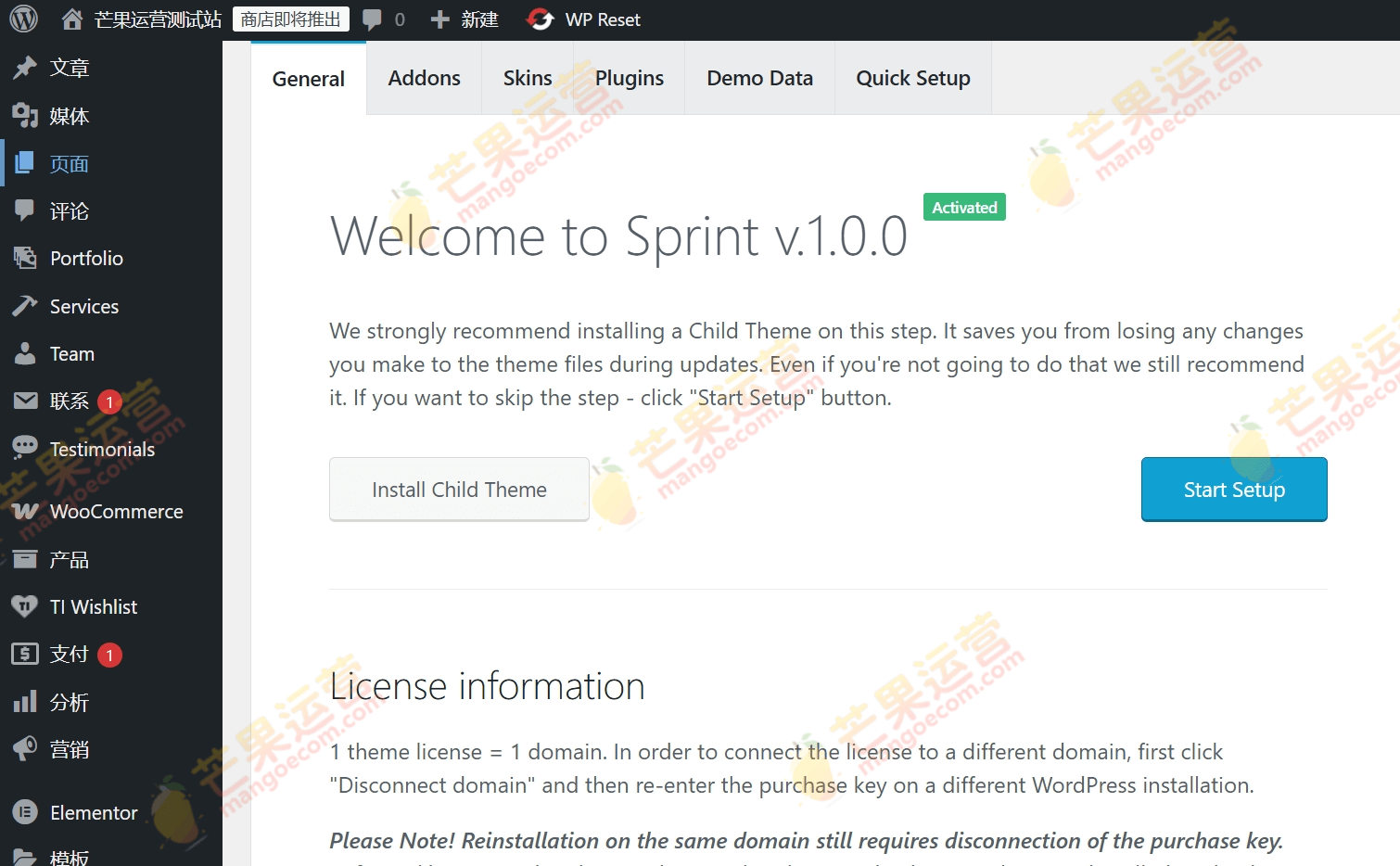
Task: Click the Testimonials speech bubble icon
Action: [25, 449]
